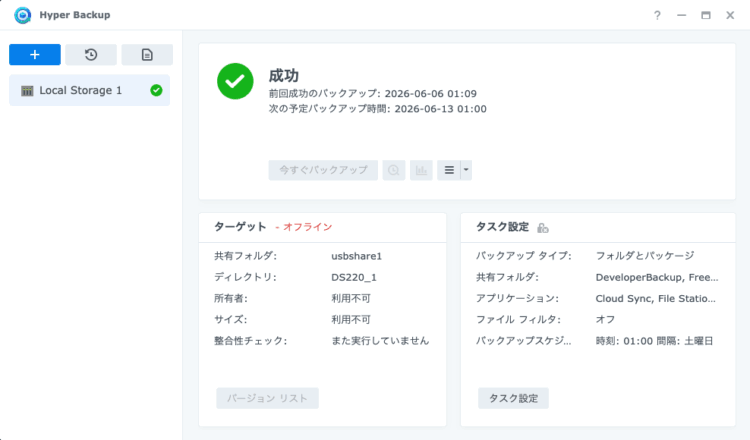The height and width of the screenshot is (440, 750).
Task: Click the Hyper Backup app logo
Action: pos(22,15)
